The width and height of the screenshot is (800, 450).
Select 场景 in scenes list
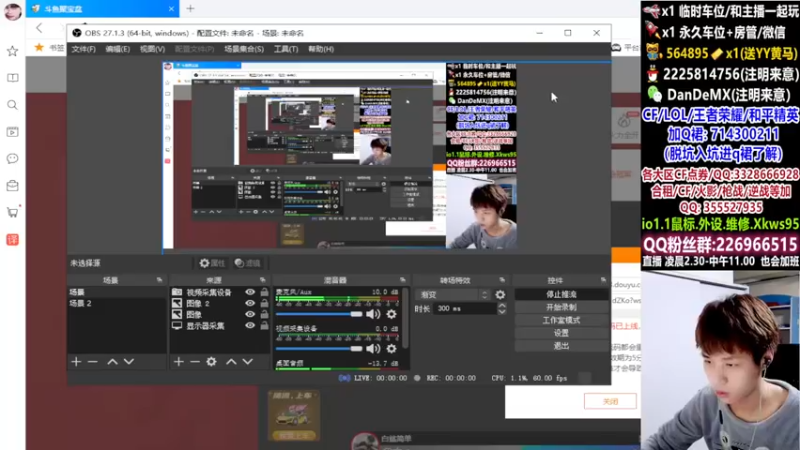(117, 292)
